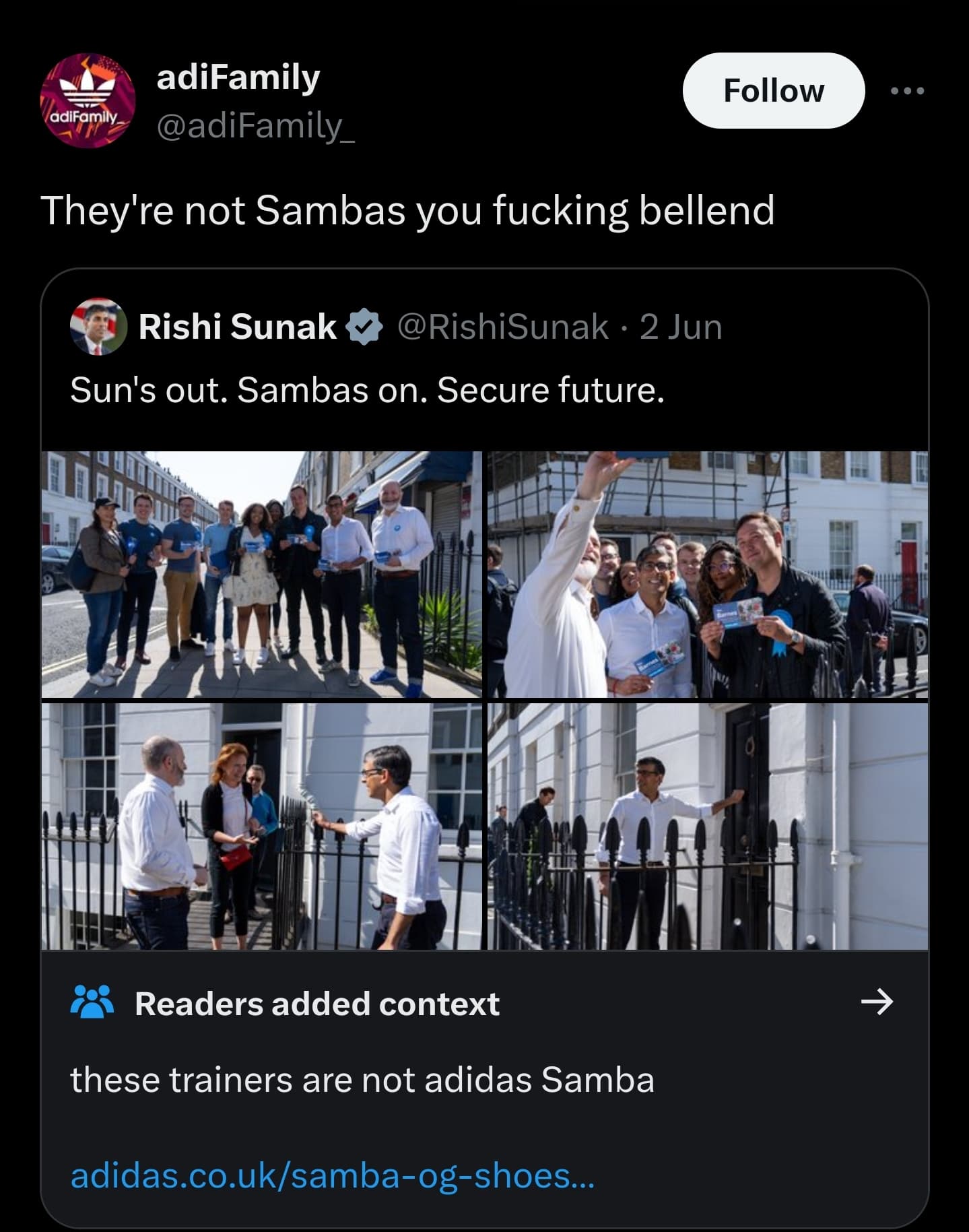Image resolution: width=969 pixels, height=1232 pixels.
Task: Click the Follow button
Action: pos(773,91)
